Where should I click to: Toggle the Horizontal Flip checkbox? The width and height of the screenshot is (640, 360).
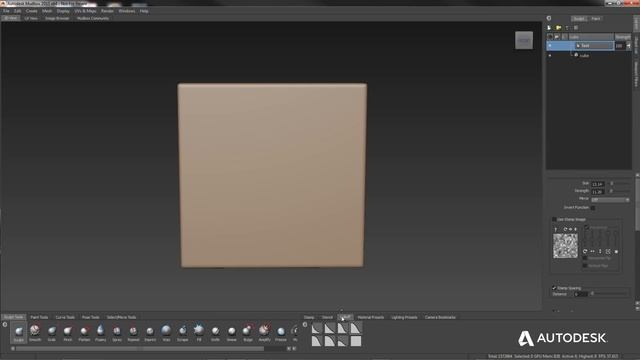click(585, 258)
